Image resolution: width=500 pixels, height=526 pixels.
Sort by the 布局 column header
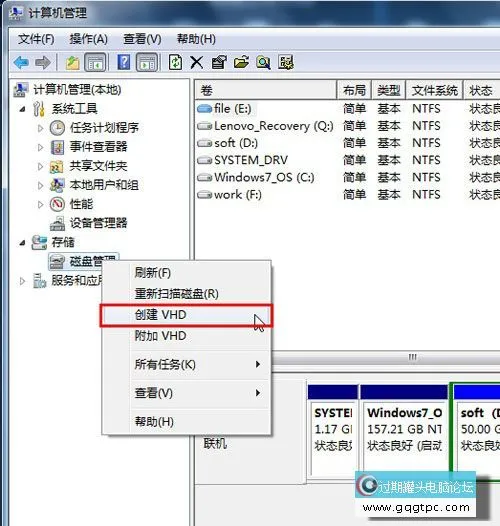(x=354, y=90)
